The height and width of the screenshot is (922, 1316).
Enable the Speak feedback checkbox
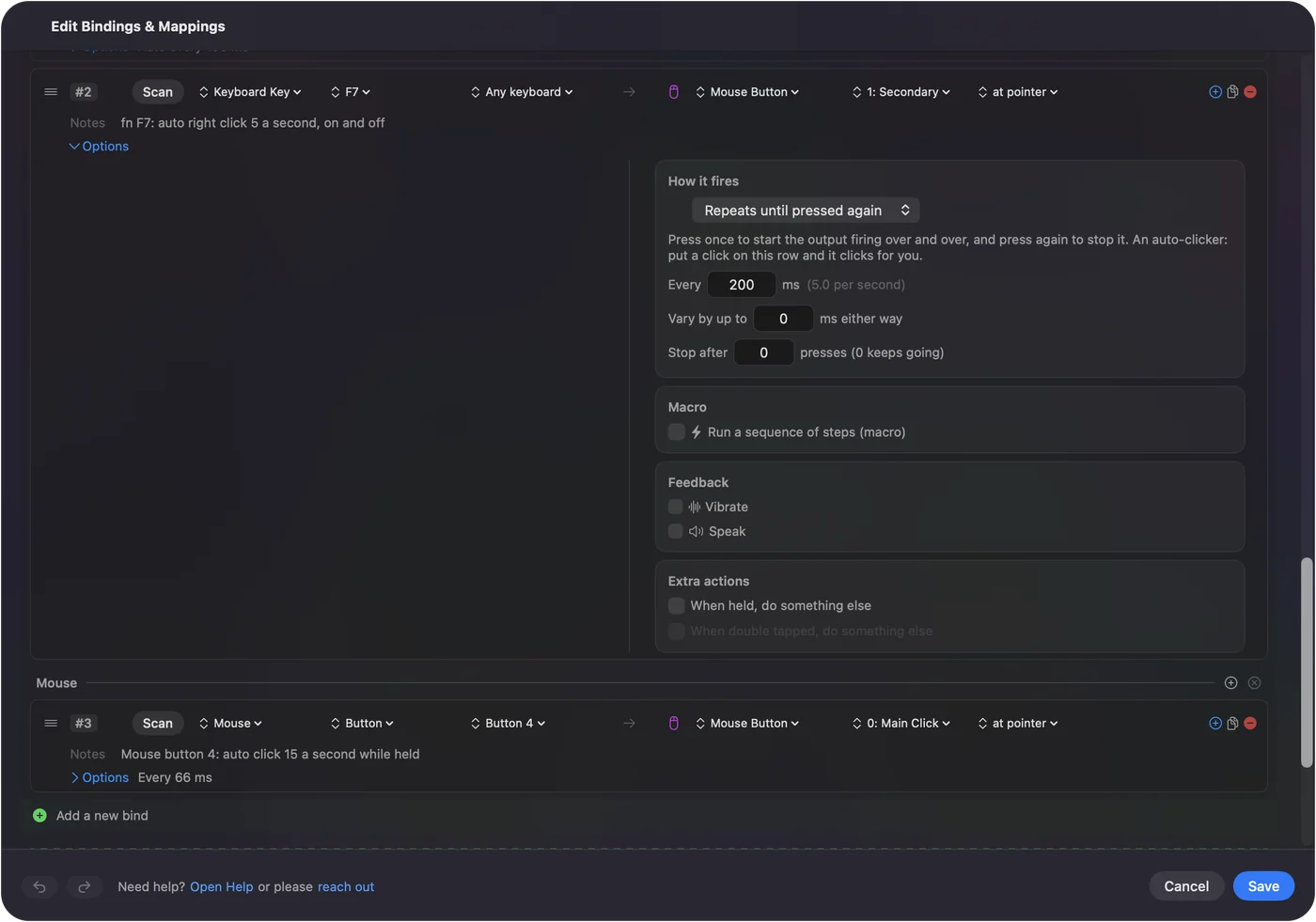[676, 532]
